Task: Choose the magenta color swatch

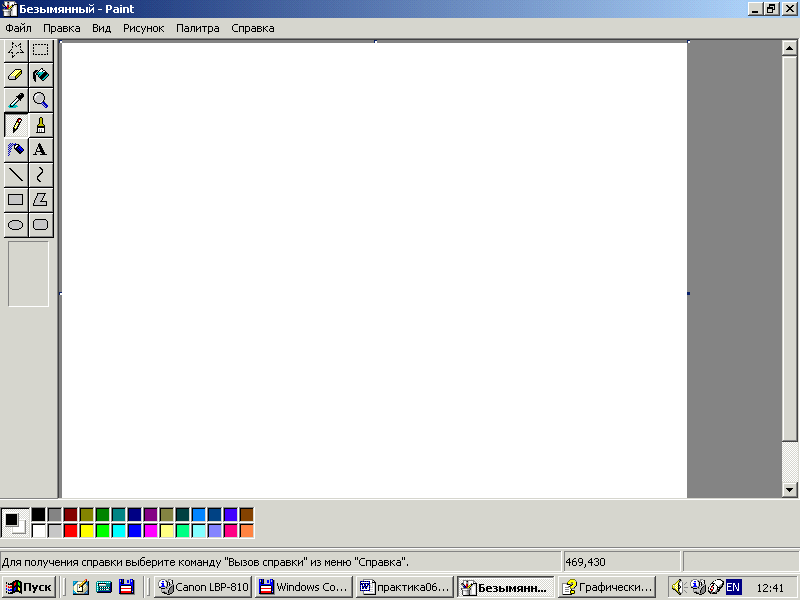Action: pyautogui.click(x=151, y=531)
